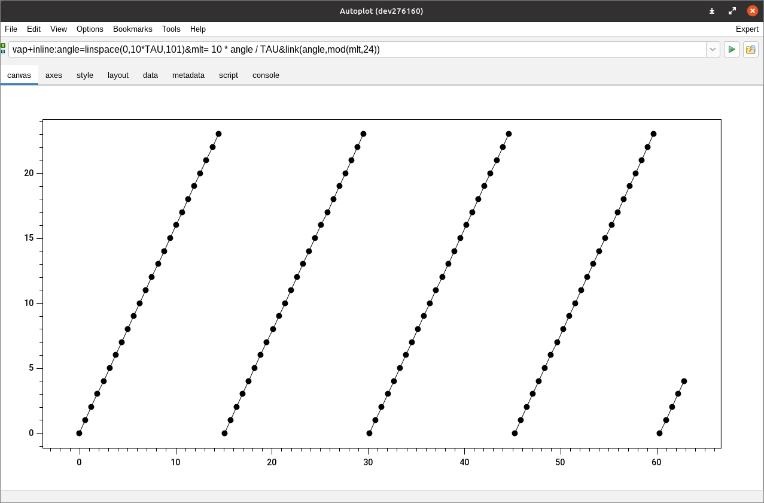Open the script tab
Image resolution: width=764 pixels, height=503 pixels.
point(228,75)
